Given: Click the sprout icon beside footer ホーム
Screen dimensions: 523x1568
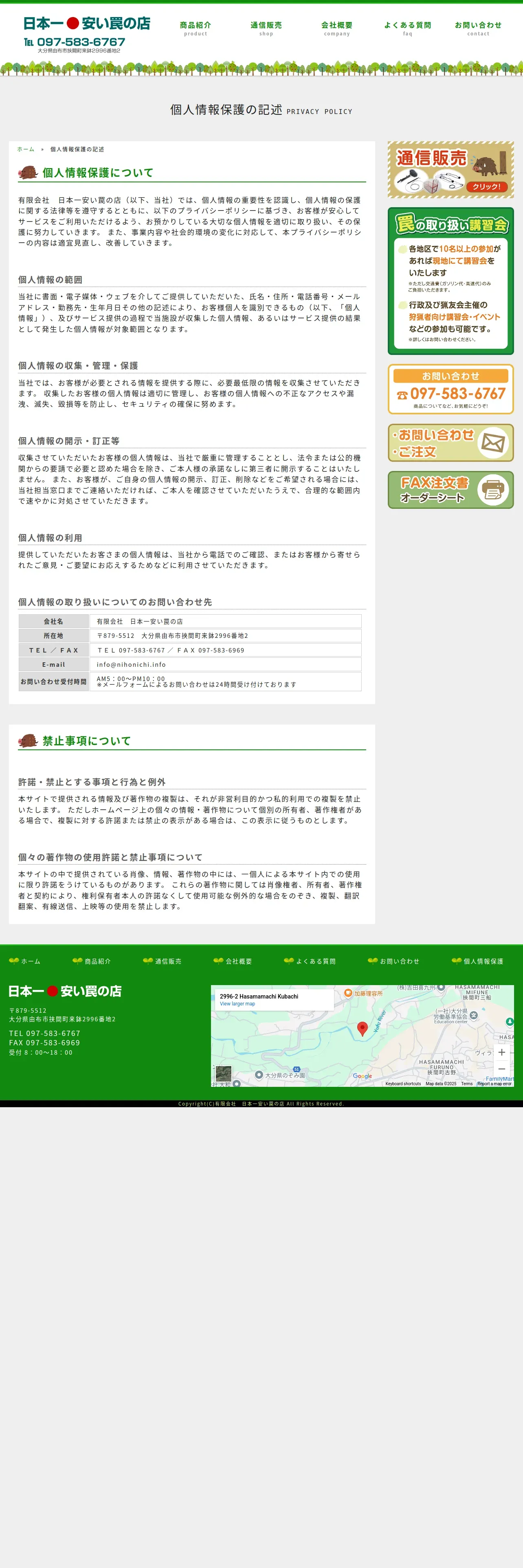Looking at the screenshot, I should pyautogui.click(x=13, y=961).
